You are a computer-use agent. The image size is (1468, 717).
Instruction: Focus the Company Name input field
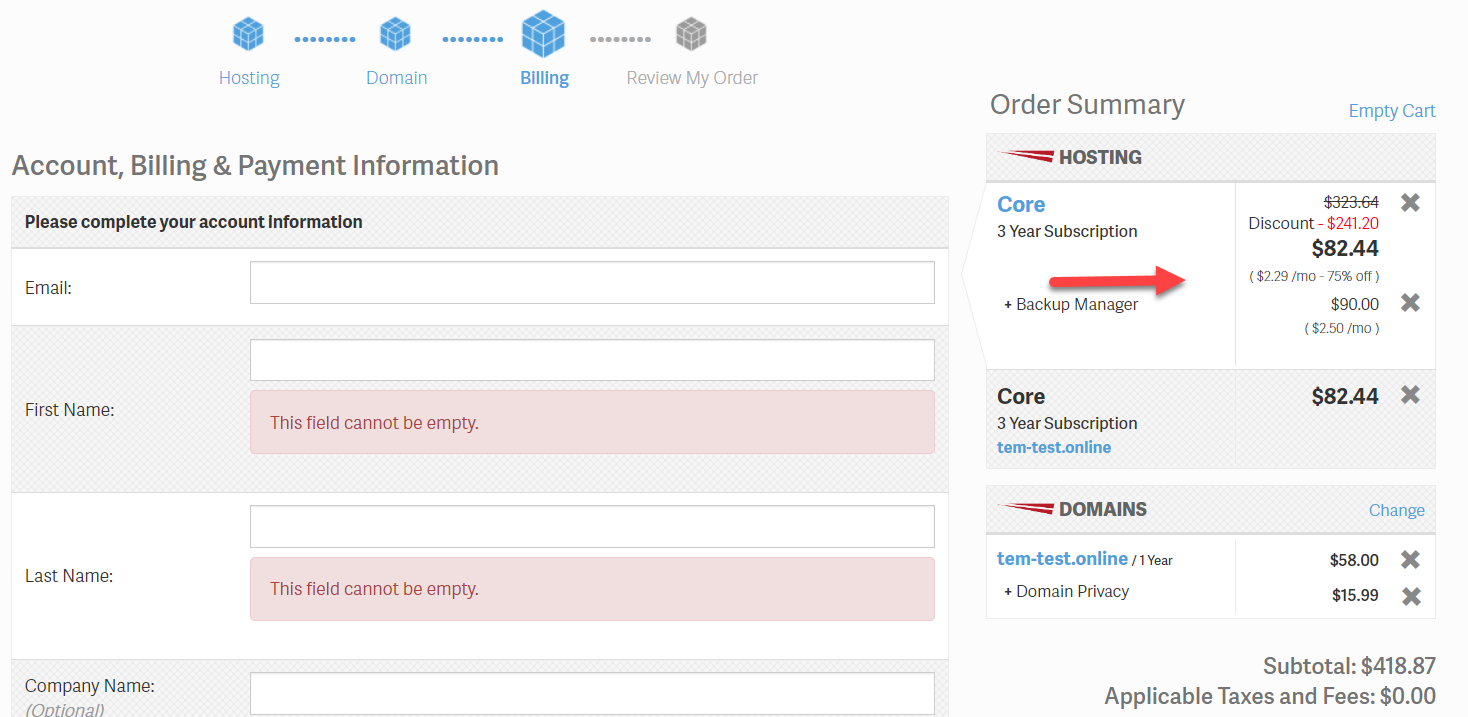[592, 693]
